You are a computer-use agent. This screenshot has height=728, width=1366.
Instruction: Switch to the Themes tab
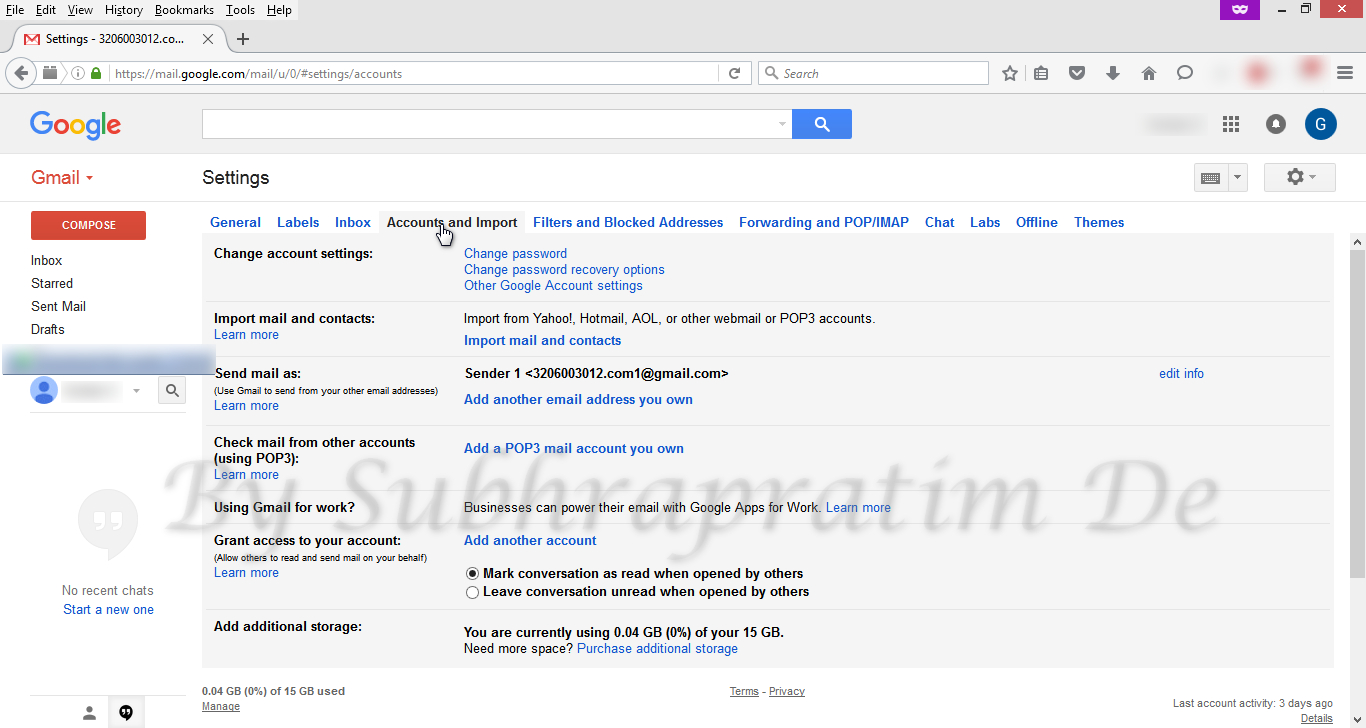click(1099, 223)
